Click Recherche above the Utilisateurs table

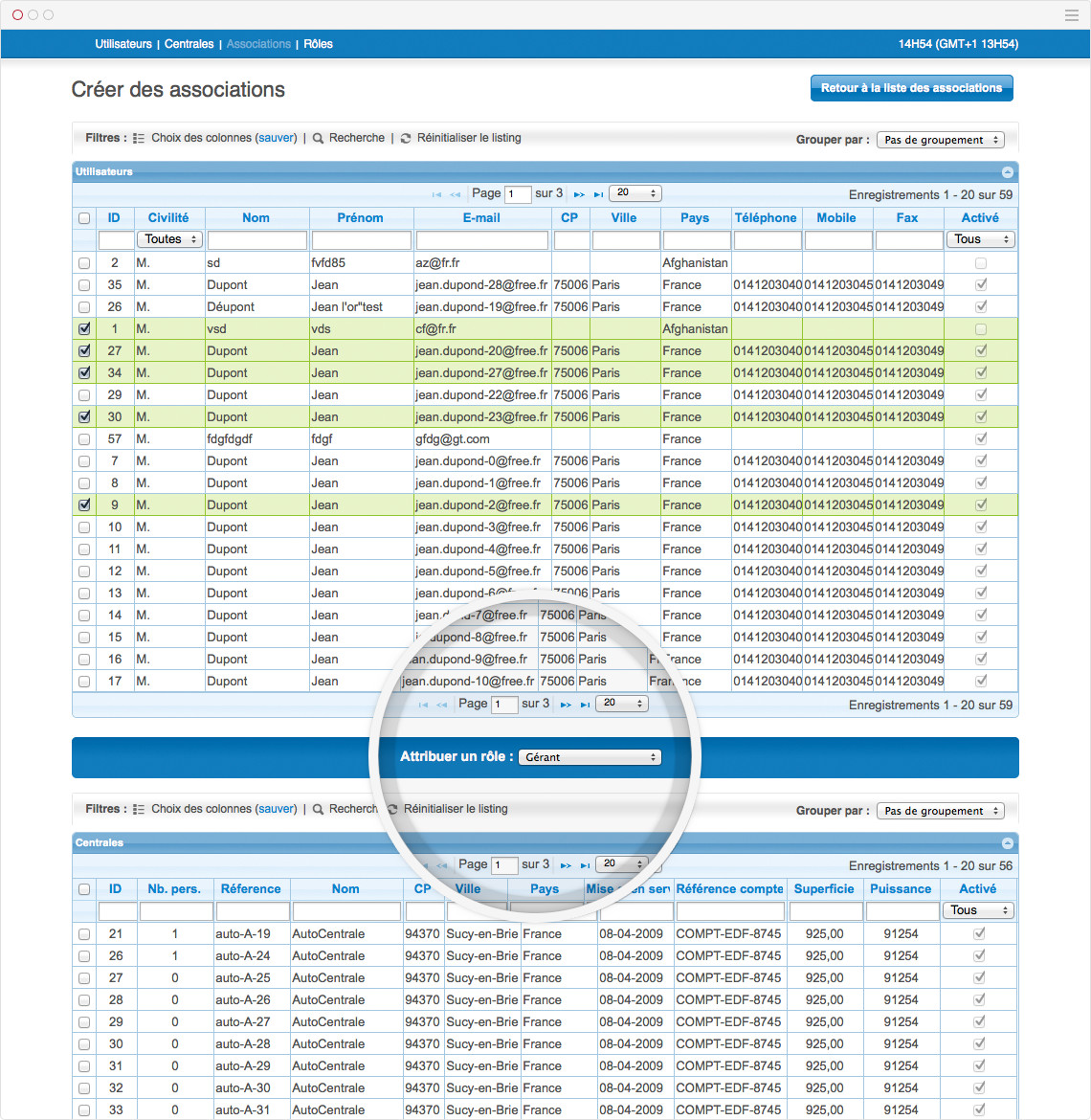tap(357, 138)
